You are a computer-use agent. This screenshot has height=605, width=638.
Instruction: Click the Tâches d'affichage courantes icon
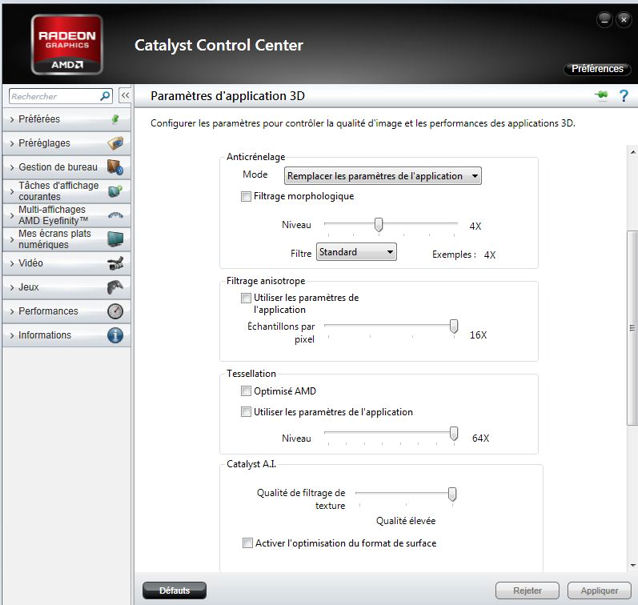[116, 191]
